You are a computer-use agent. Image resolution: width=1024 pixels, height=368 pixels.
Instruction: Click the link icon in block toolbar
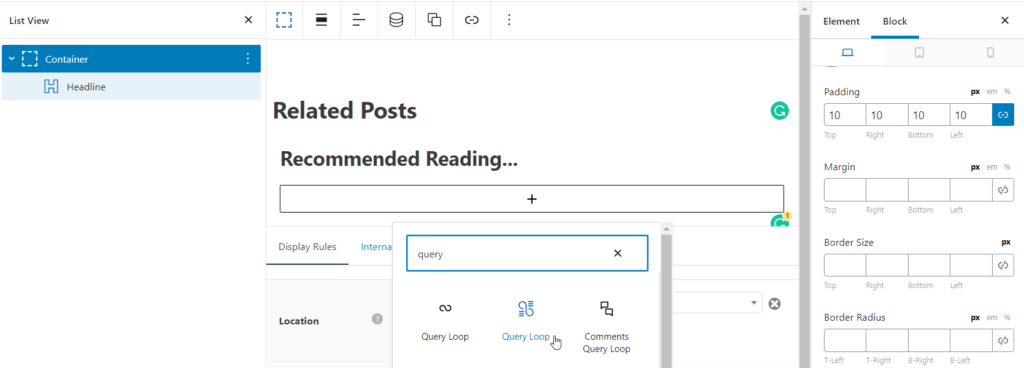[x=472, y=20]
